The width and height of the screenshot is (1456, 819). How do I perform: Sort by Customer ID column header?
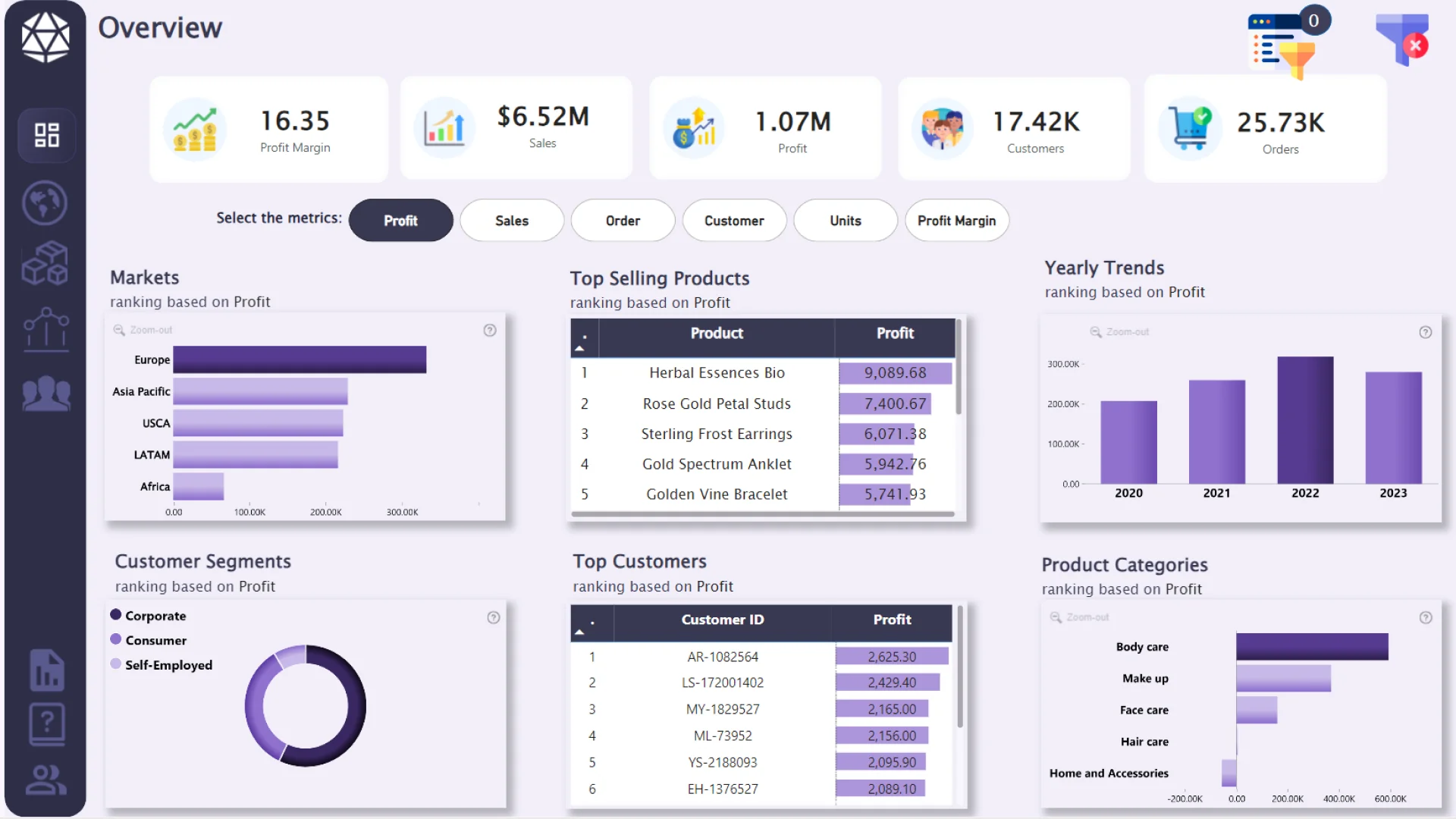tap(722, 620)
